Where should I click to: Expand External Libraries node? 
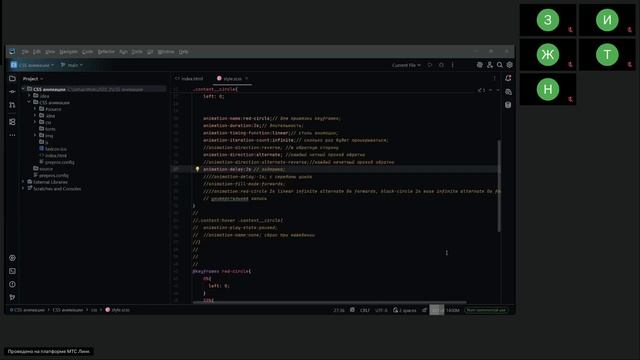point(24,182)
